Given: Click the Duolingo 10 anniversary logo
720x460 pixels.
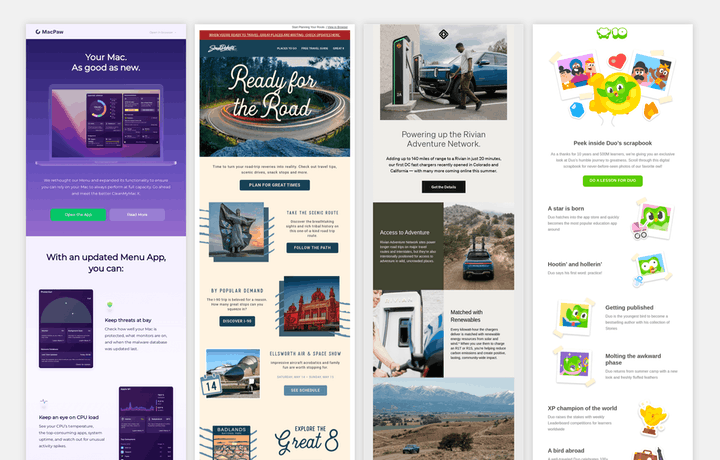Looking at the screenshot, I should click(612, 33).
